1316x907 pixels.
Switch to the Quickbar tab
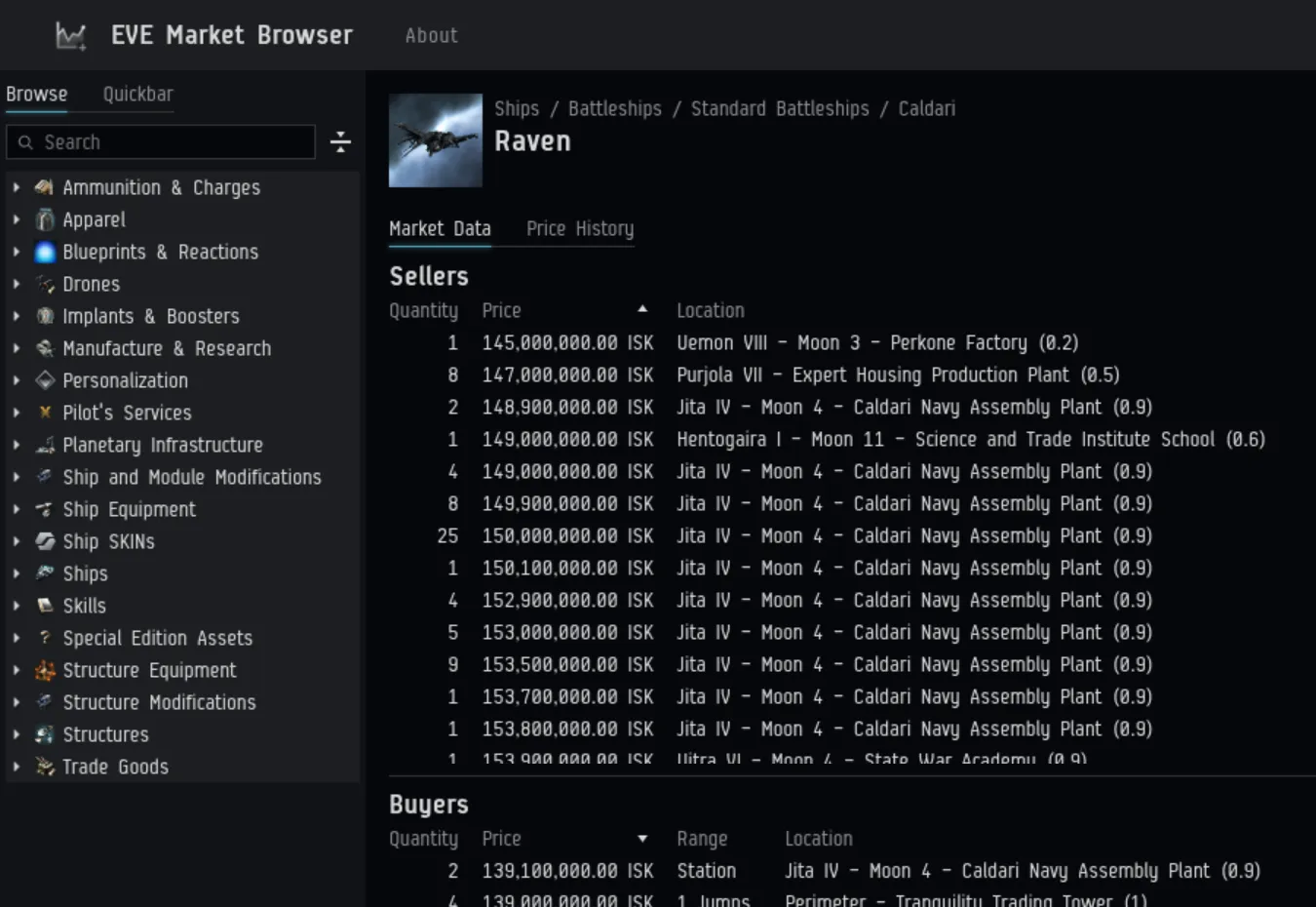click(137, 95)
